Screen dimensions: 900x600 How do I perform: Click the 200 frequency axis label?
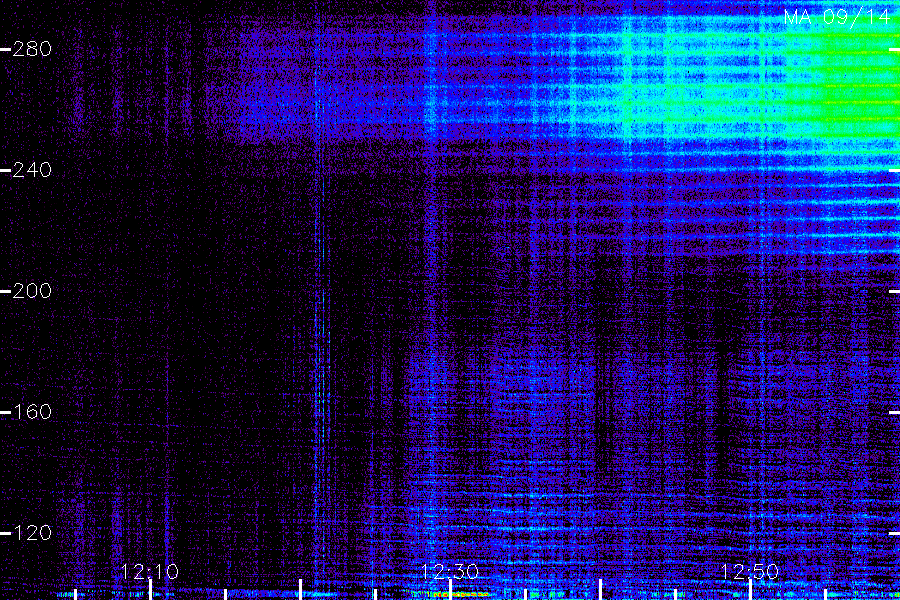[32, 291]
